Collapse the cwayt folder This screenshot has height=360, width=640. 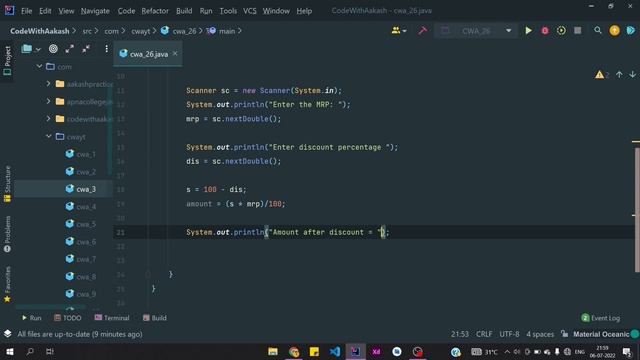pos(48,136)
